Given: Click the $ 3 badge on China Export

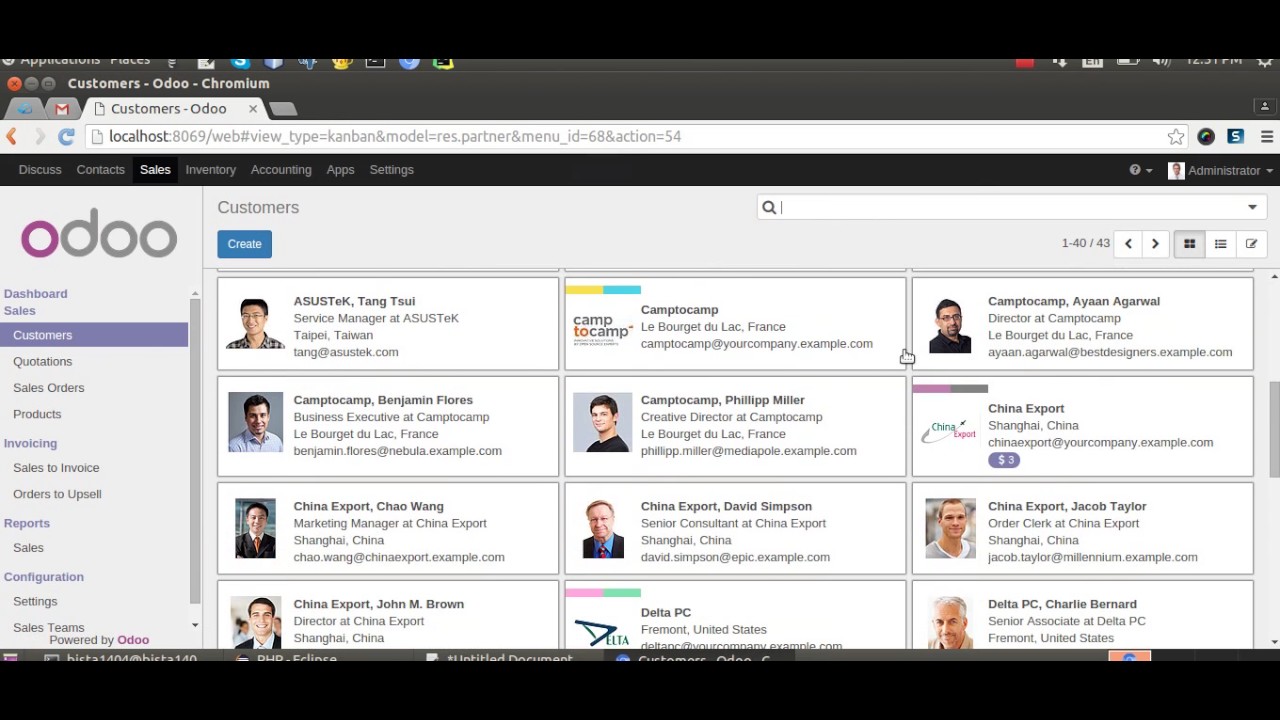Looking at the screenshot, I should point(1004,460).
